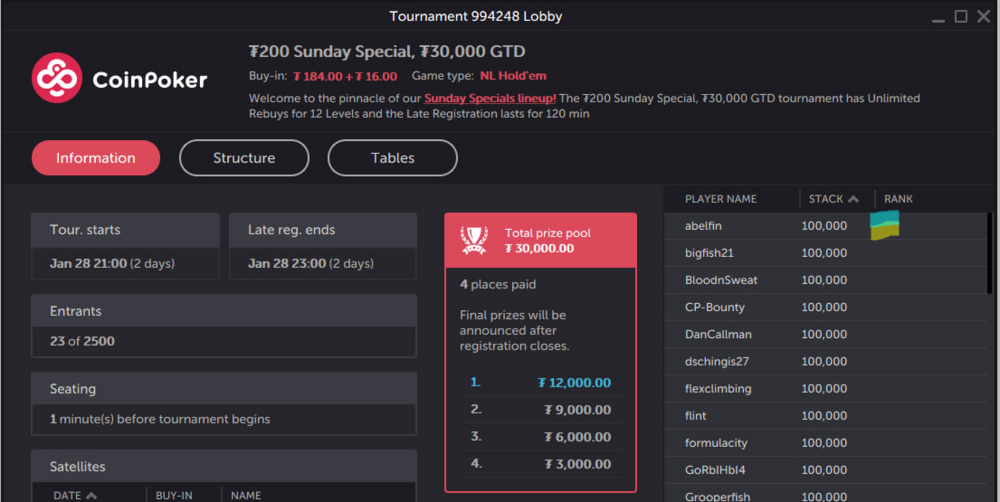Maximize the tournament lobby window
This screenshot has width=1000, height=502.
point(960,17)
